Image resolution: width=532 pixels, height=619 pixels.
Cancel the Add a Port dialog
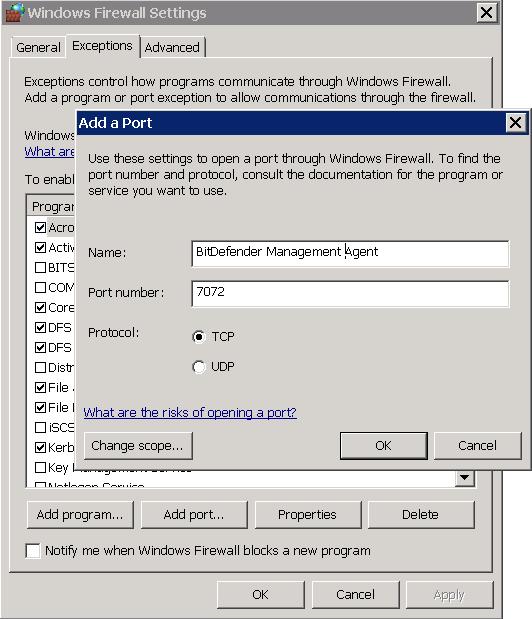click(x=478, y=446)
